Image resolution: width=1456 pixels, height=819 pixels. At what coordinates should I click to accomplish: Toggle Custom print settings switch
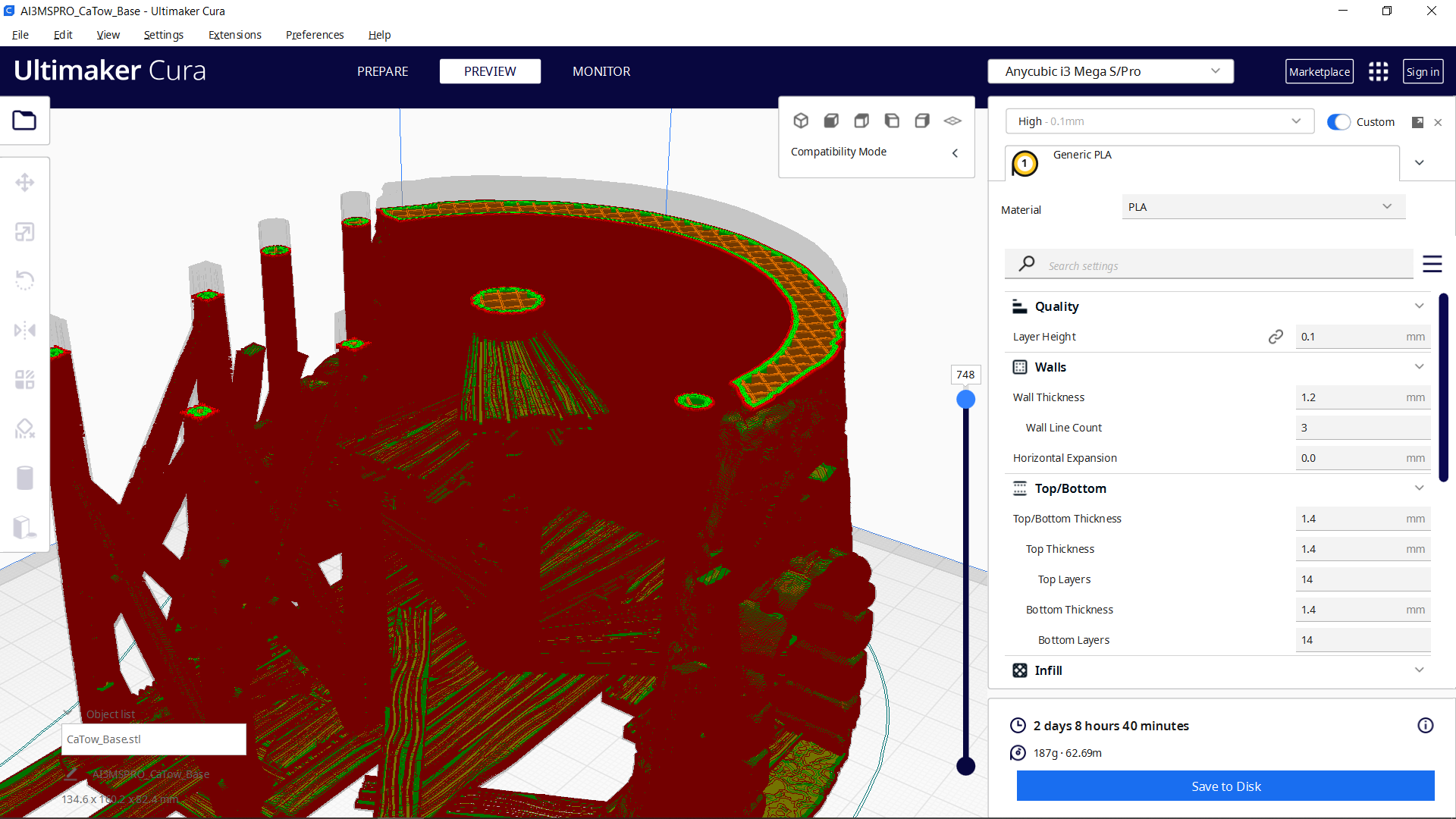click(x=1339, y=121)
